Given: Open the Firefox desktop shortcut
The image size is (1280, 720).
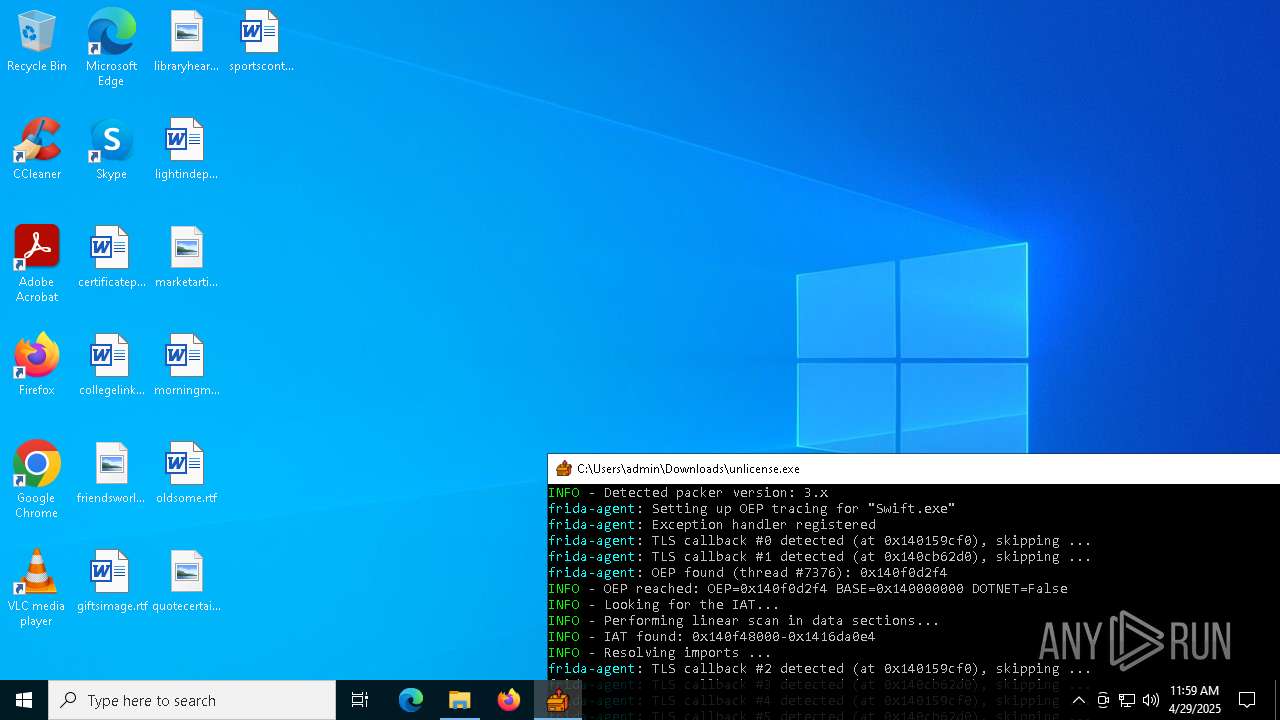Looking at the screenshot, I should click(x=37, y=366).
